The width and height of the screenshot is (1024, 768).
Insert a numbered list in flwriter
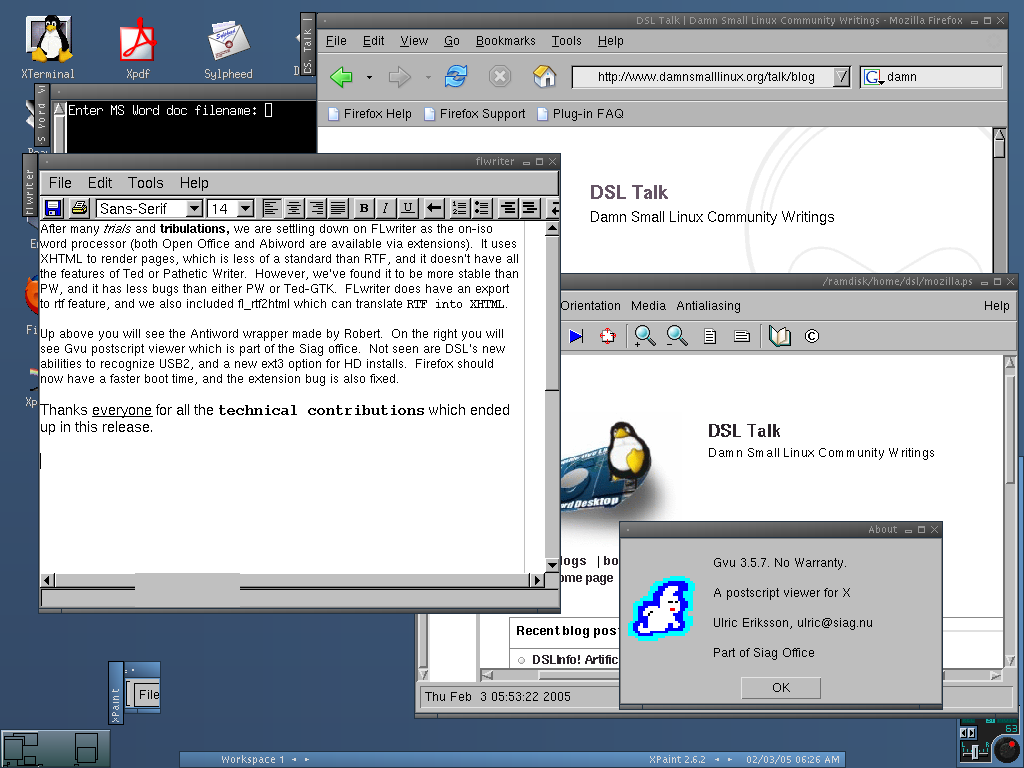click(460, 208)
